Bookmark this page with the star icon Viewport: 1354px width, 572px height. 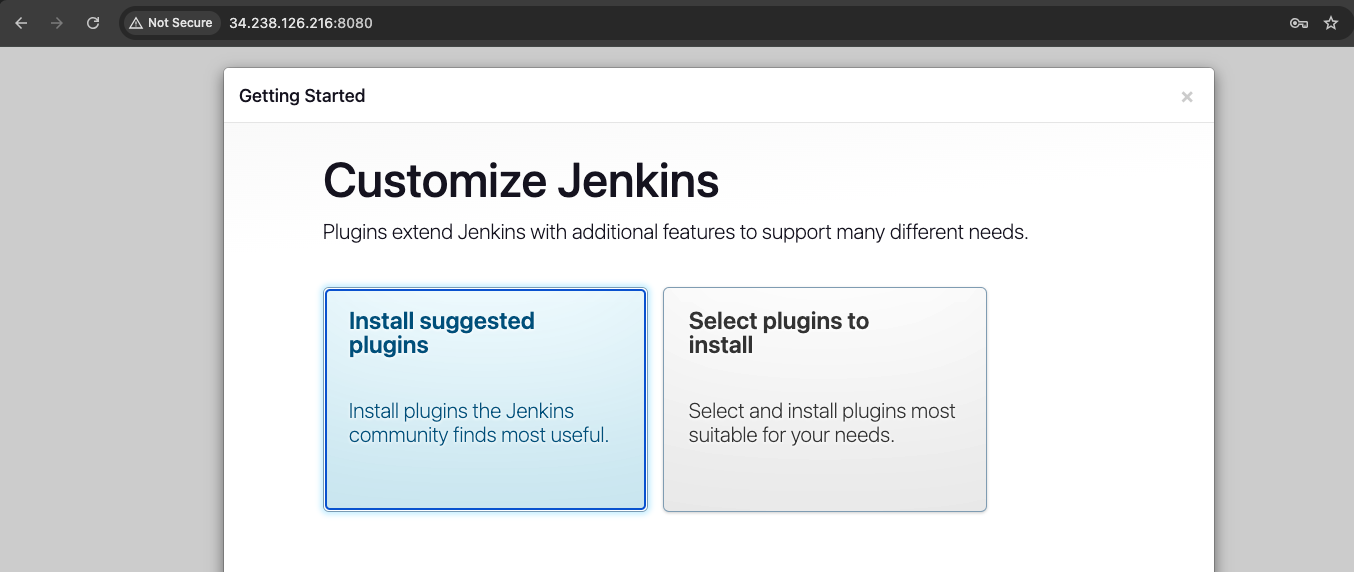click(x=1331, y=23)
